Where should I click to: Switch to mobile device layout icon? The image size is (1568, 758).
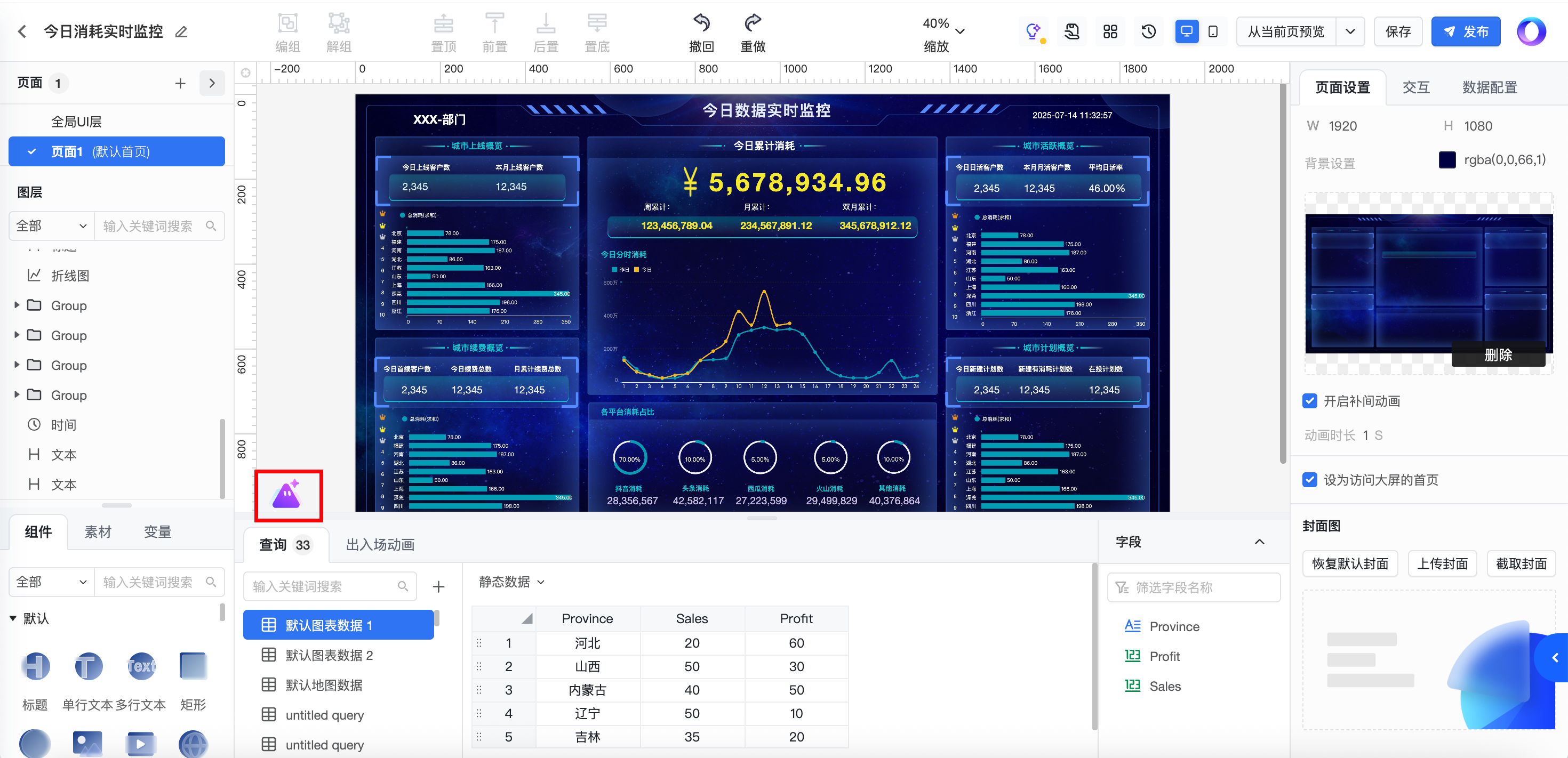click(1212, 31)
